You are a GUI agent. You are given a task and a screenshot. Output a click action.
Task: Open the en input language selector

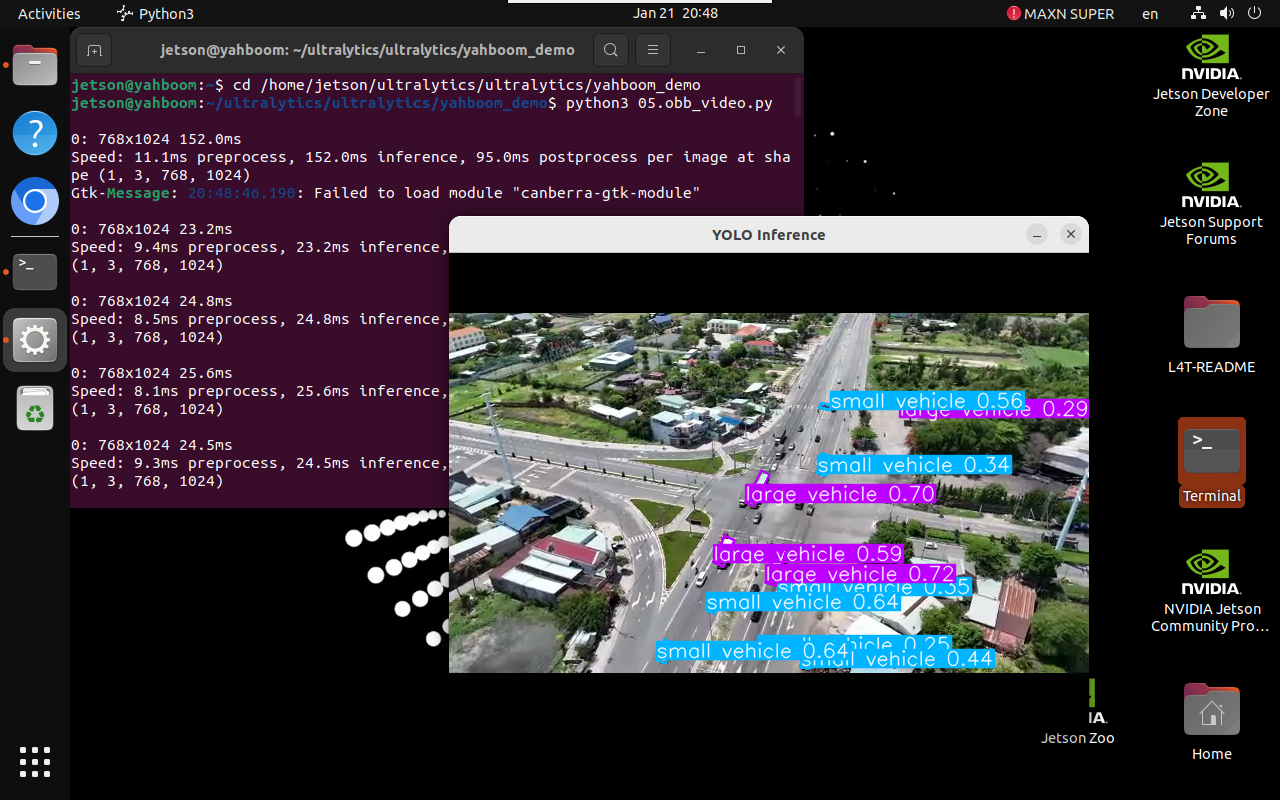1150,14
